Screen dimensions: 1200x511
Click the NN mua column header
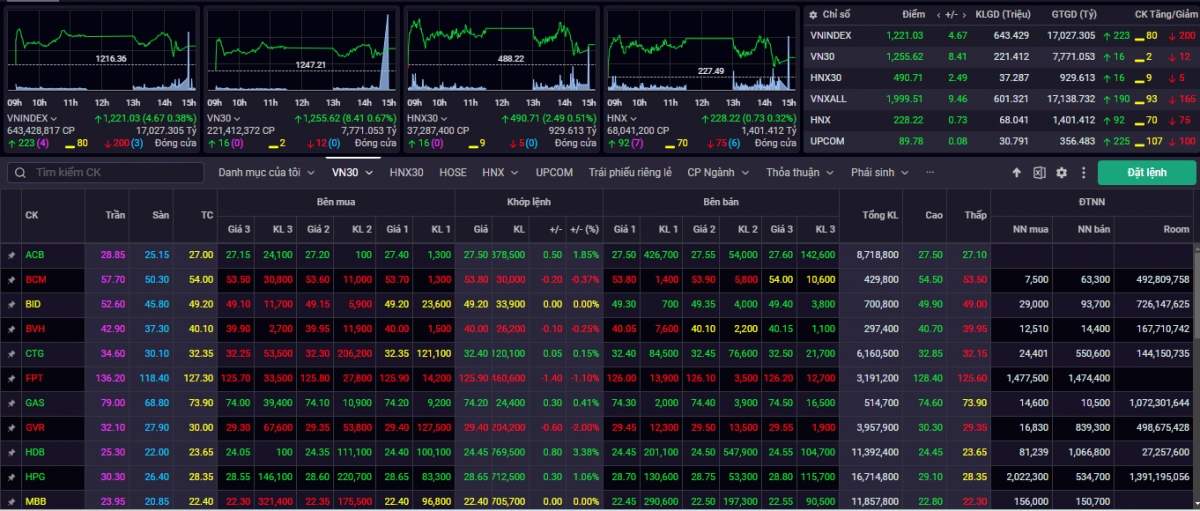coord(1030,229)
